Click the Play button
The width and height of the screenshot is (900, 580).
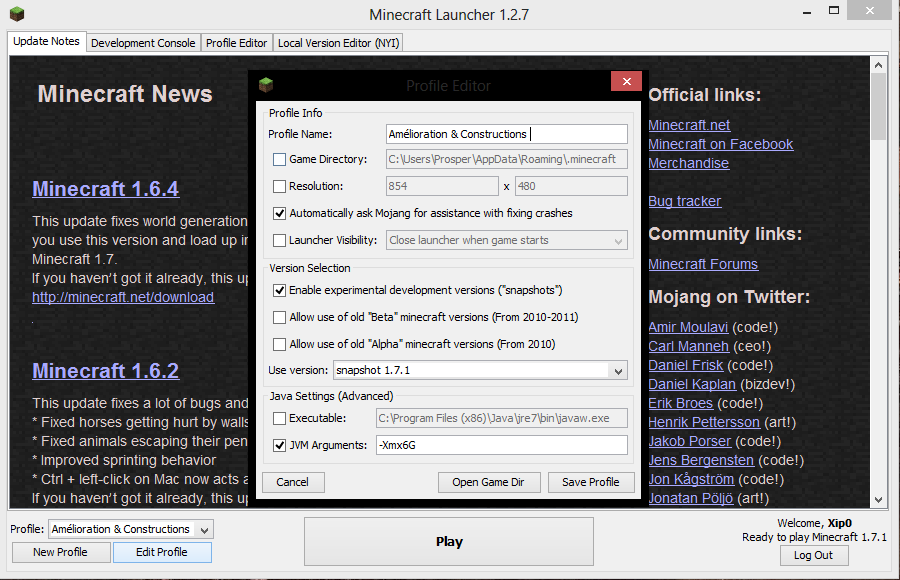[449, 542]
